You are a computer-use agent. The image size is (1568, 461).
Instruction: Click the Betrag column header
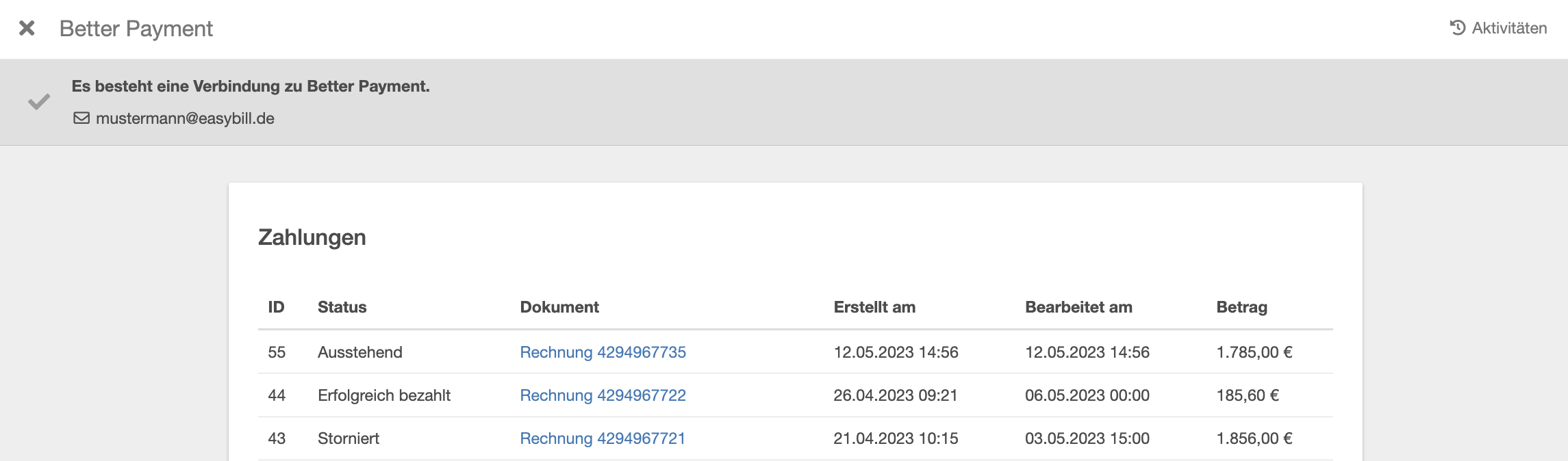coord(1241,307)
